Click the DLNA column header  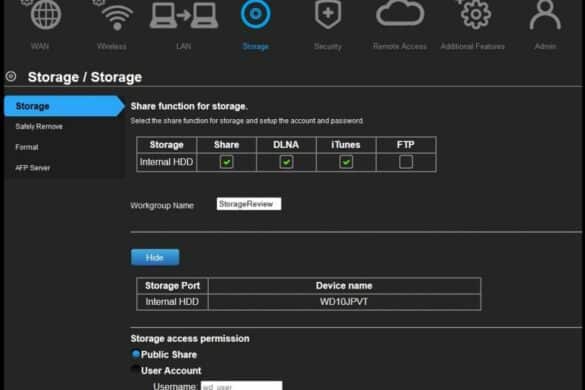[286, 145]
